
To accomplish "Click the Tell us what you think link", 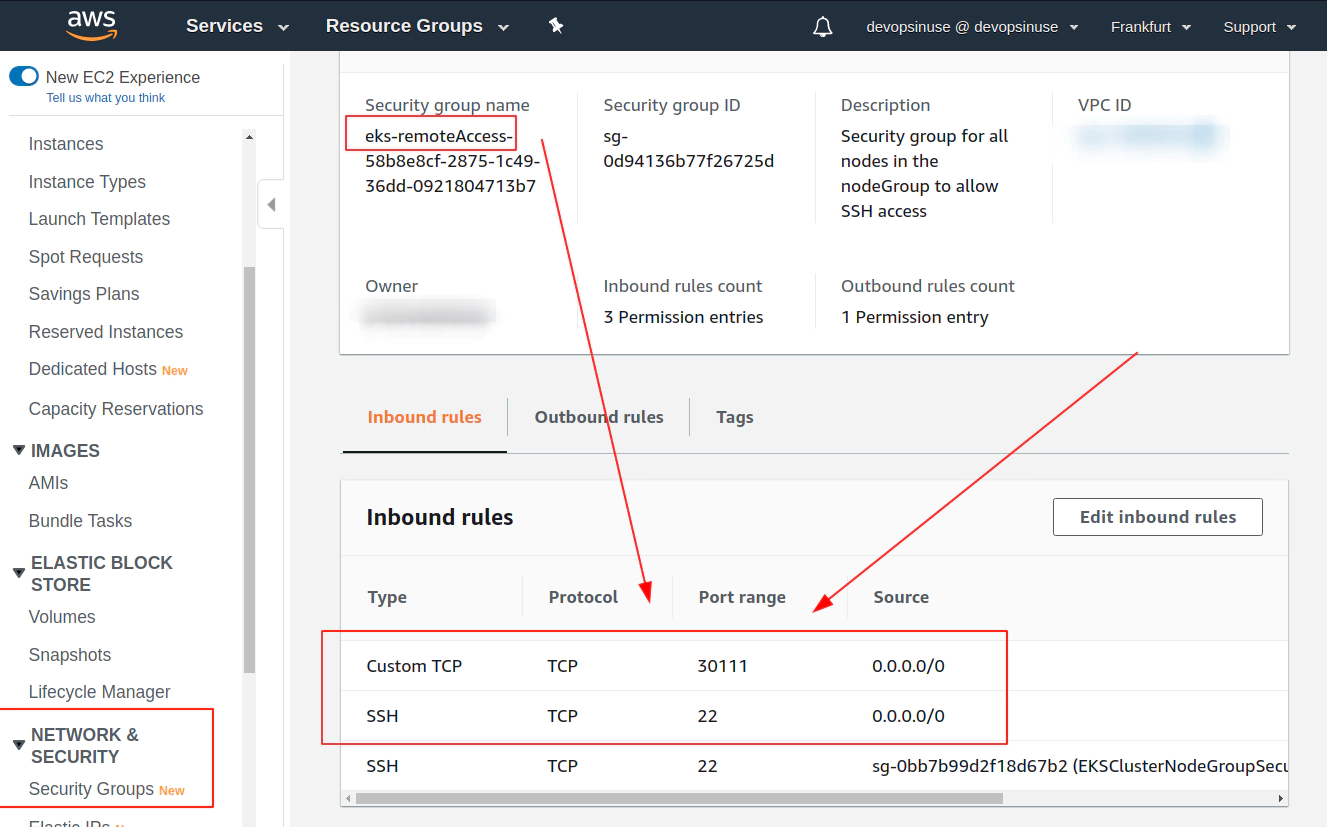I will (106, 98).
